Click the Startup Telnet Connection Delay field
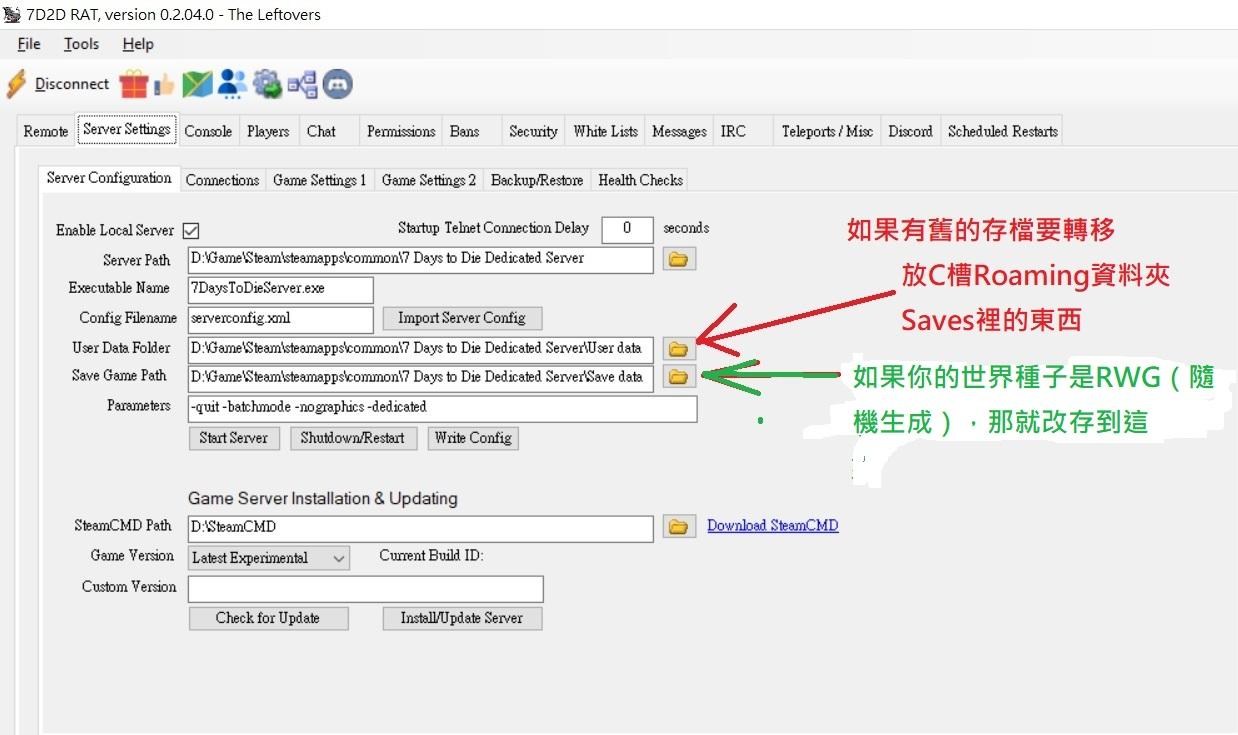 (627, 229)
